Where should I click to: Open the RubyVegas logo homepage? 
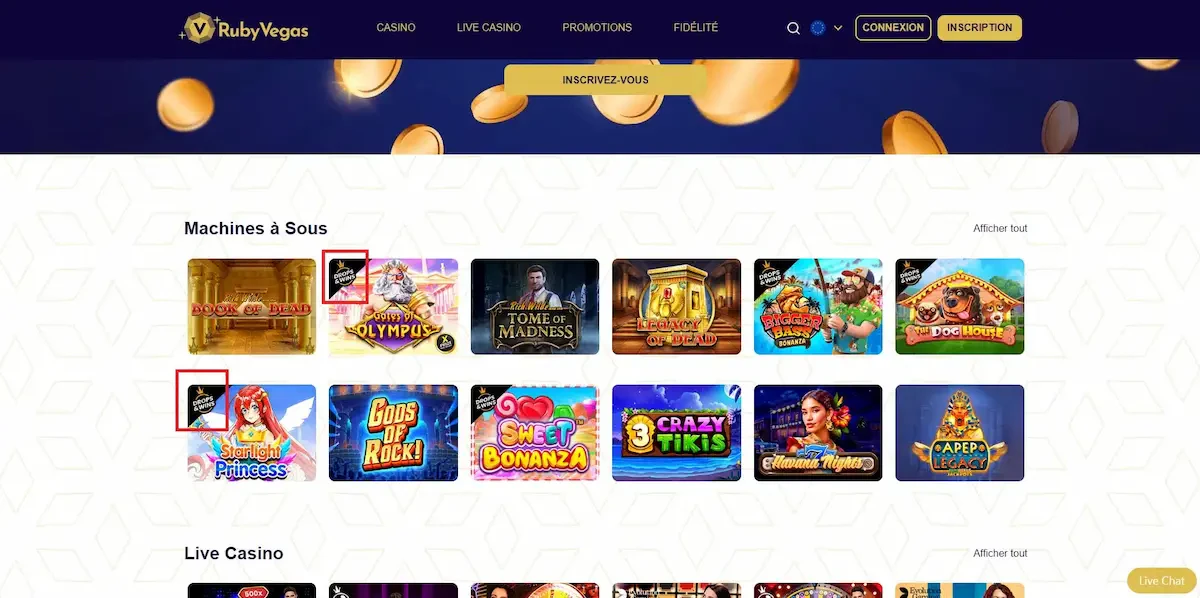click(x=243, y=28)
